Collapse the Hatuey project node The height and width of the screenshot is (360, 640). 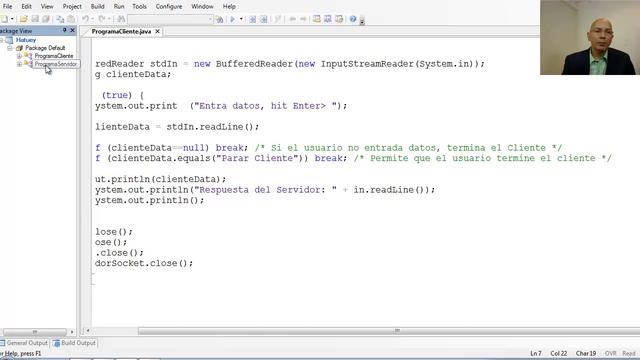pyautogui.click(x=2, y=40)
